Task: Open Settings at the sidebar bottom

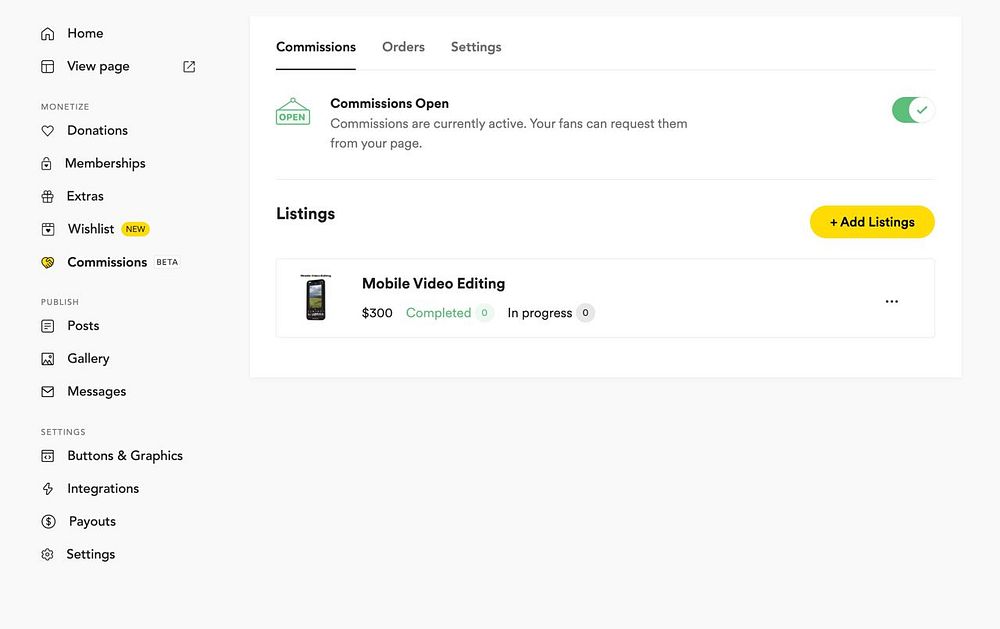Action: (x=91, y=554)
